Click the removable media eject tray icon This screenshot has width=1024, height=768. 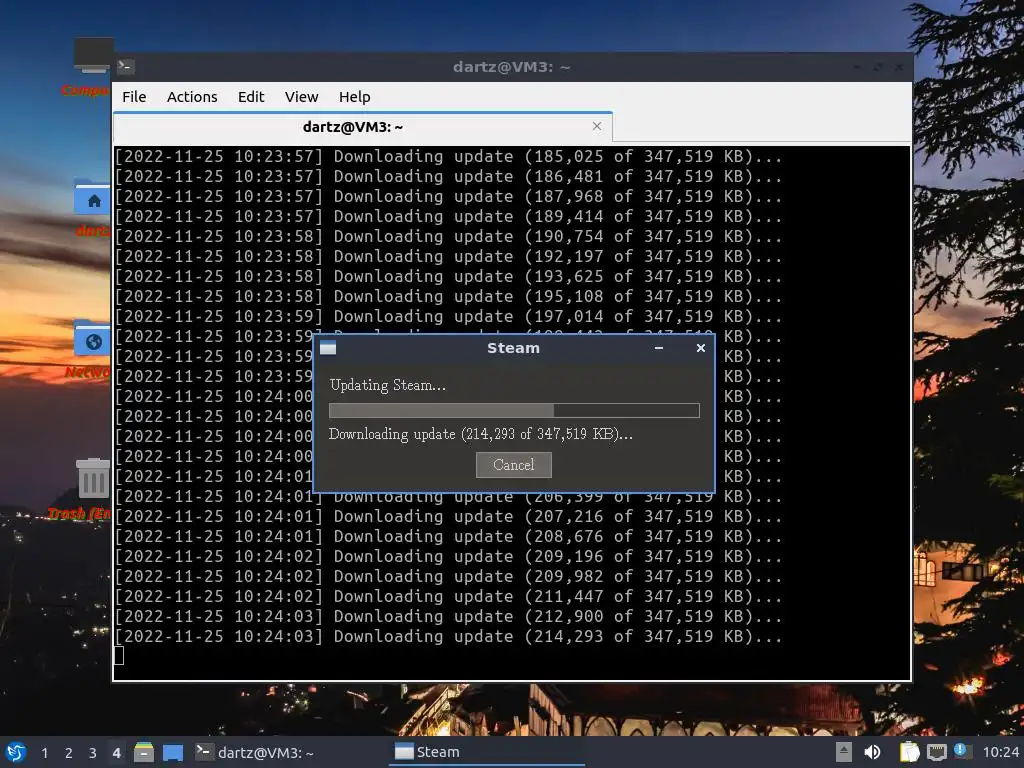[844, 752]
